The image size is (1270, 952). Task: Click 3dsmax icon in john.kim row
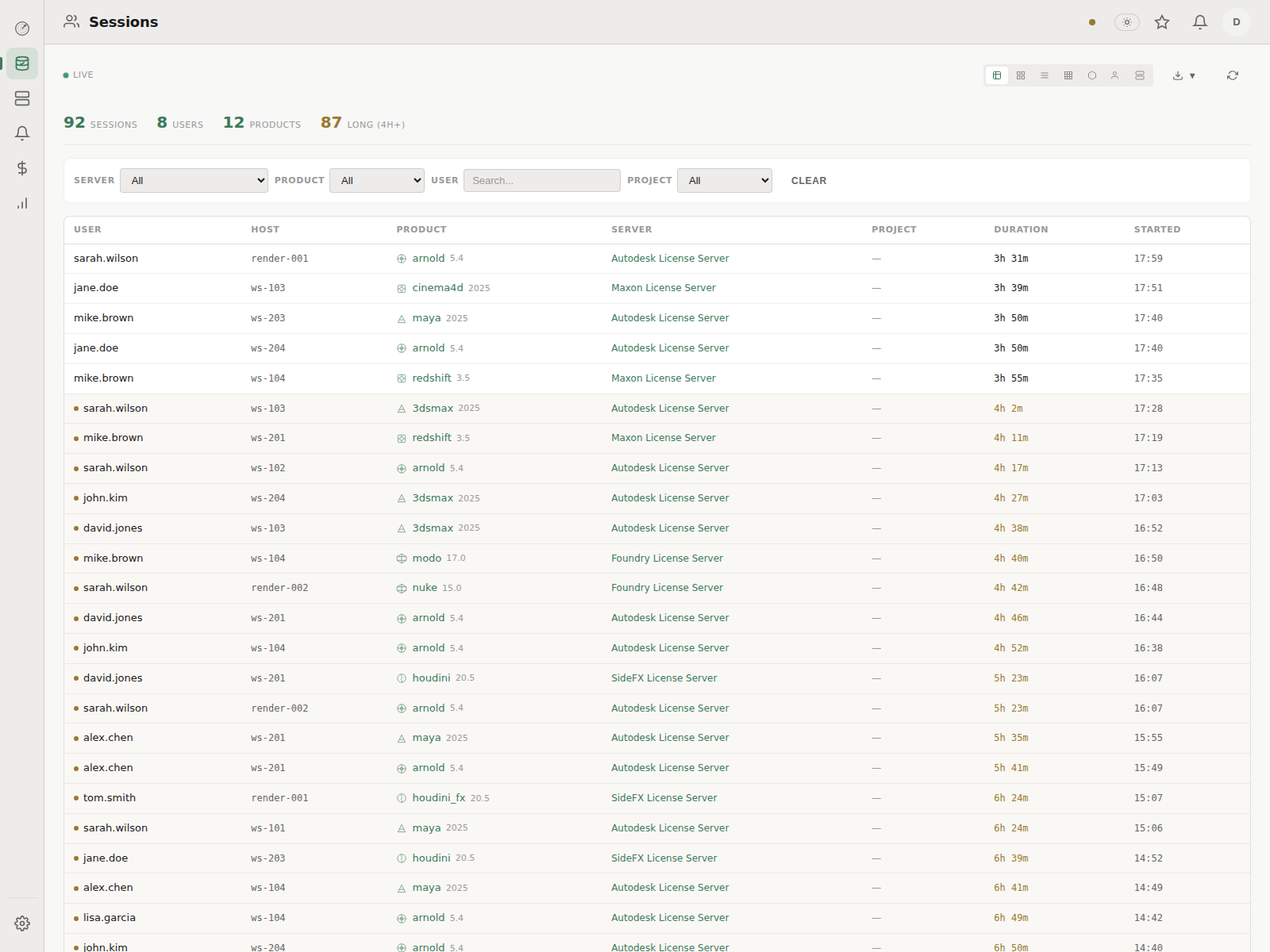click(402, 499)
